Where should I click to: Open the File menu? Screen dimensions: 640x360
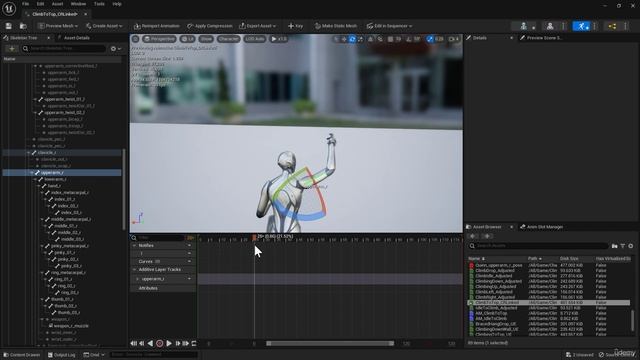point(25,4)
